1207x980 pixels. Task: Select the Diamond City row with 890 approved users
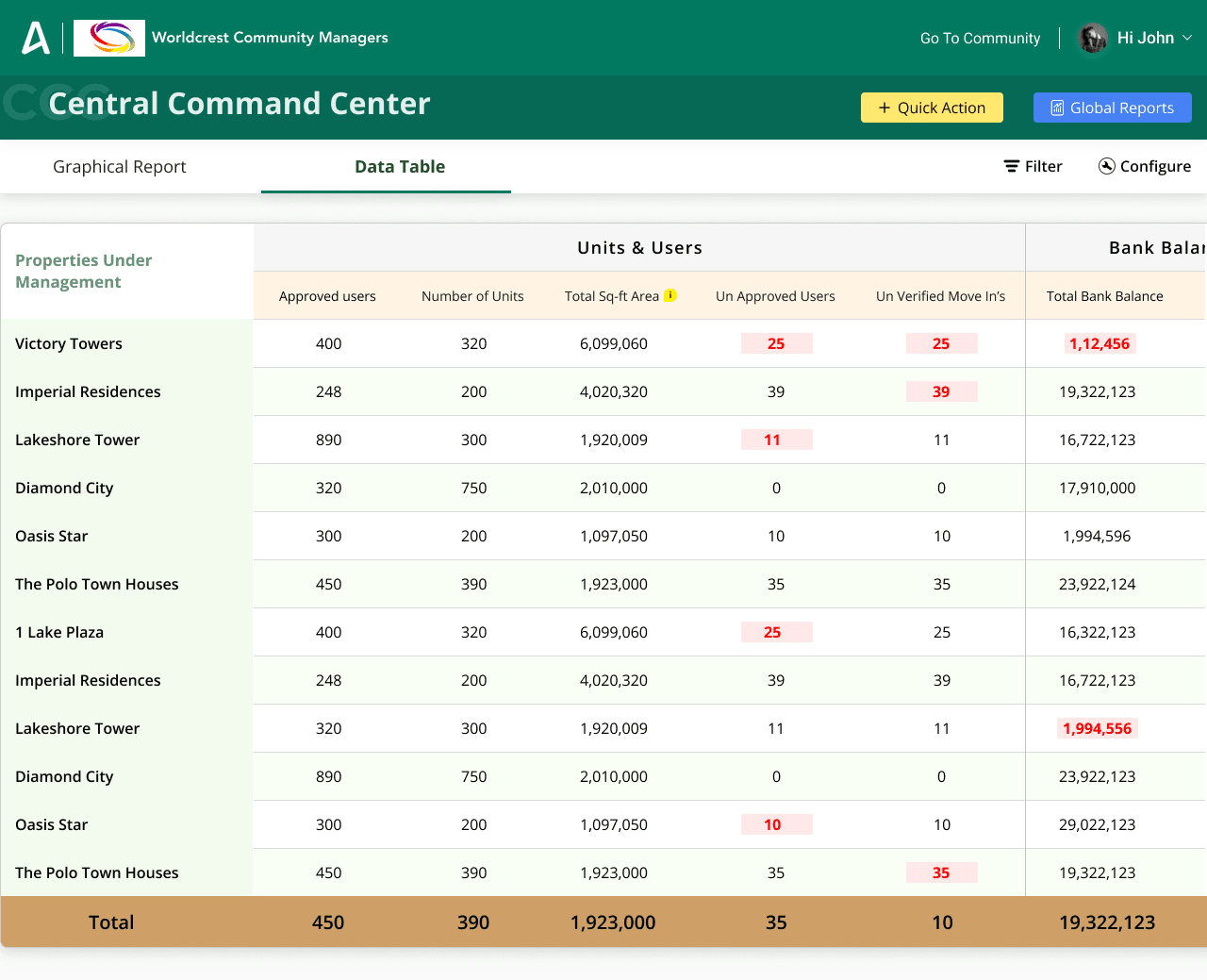click(x=603, y=776)
